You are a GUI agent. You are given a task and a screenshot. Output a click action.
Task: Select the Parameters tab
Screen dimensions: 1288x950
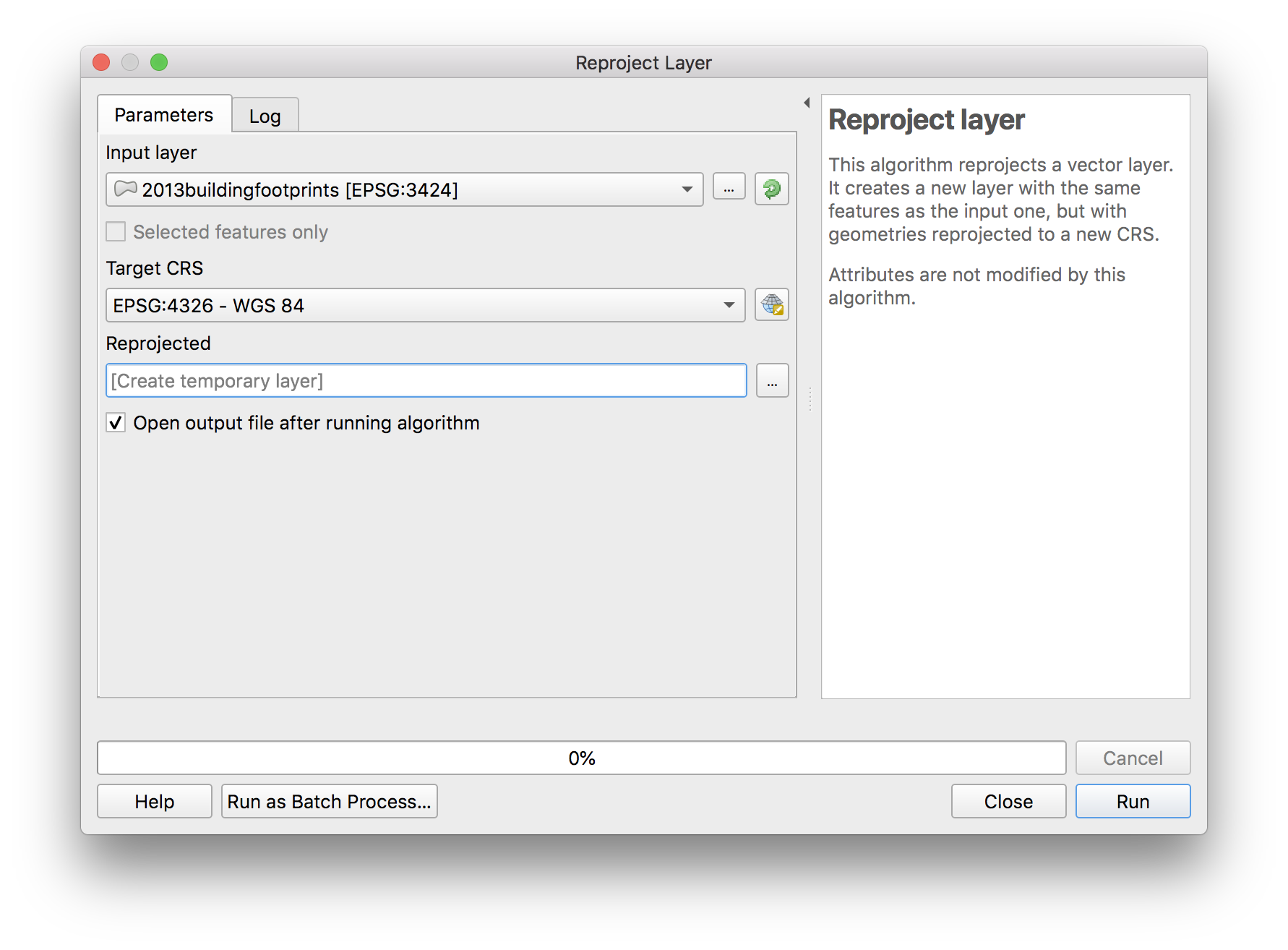click(x=164, y=115)
